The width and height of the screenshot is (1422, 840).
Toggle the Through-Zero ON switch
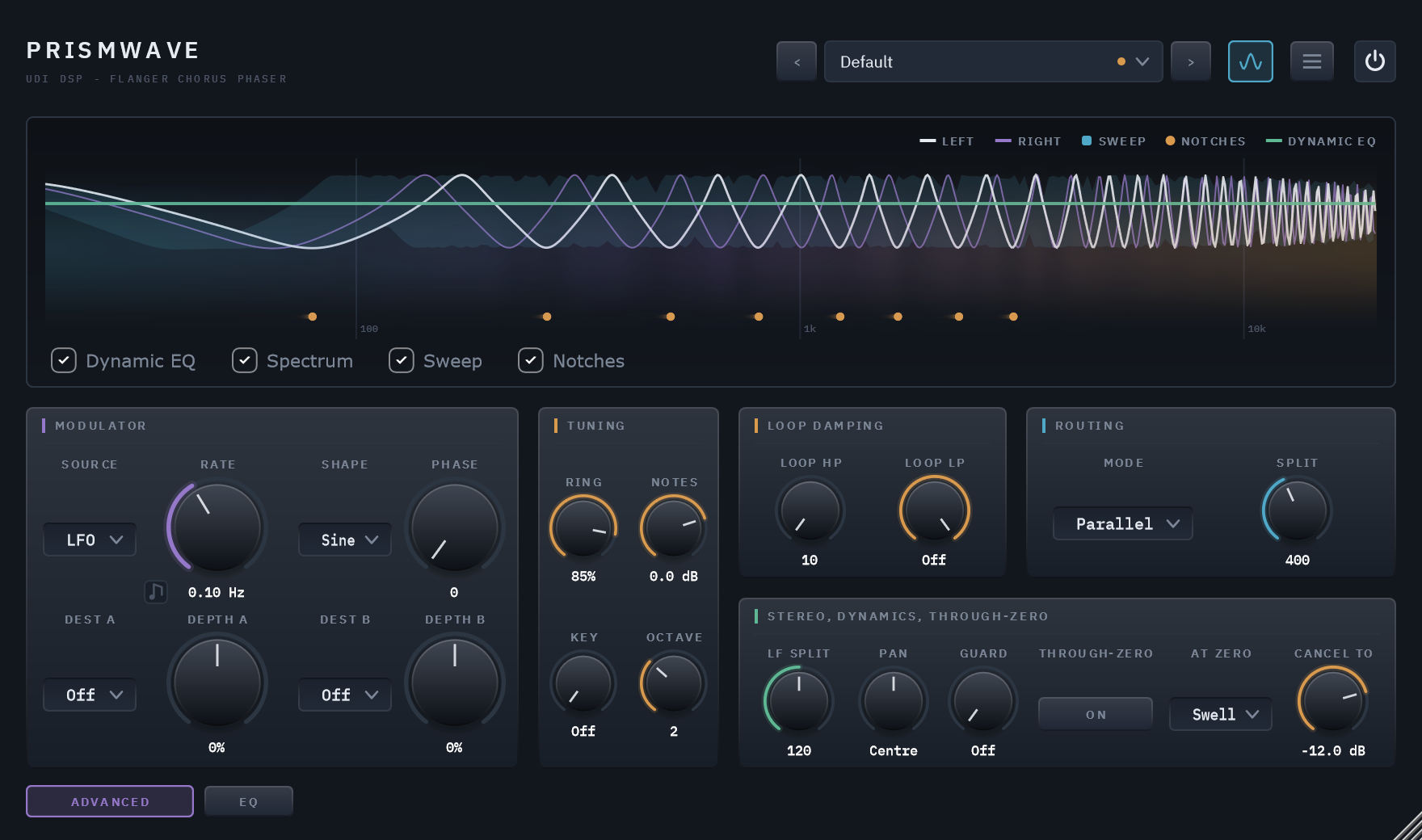(1096, 714)
